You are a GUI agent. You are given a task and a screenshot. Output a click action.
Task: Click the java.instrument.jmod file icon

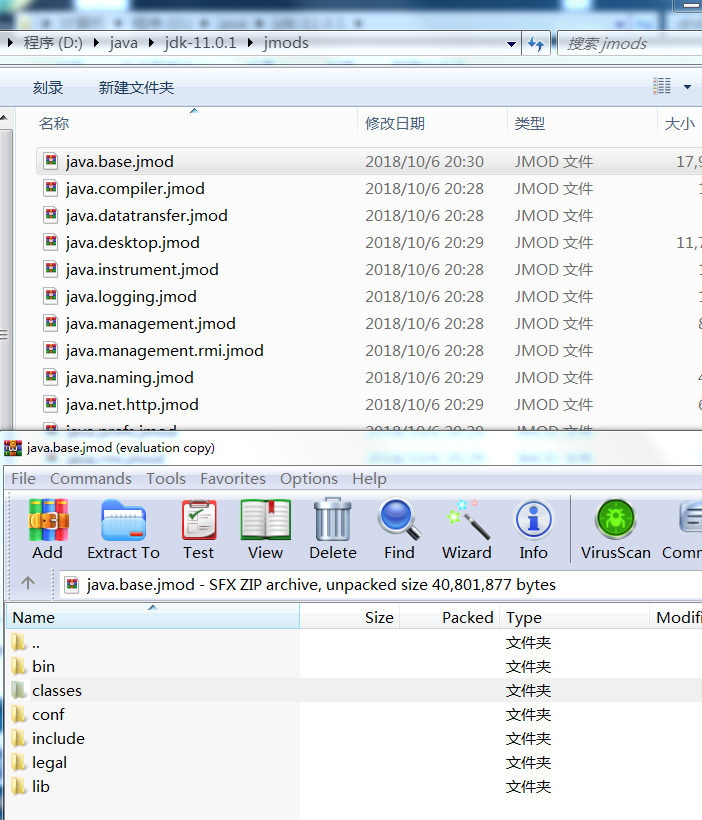tap(51, 269)
